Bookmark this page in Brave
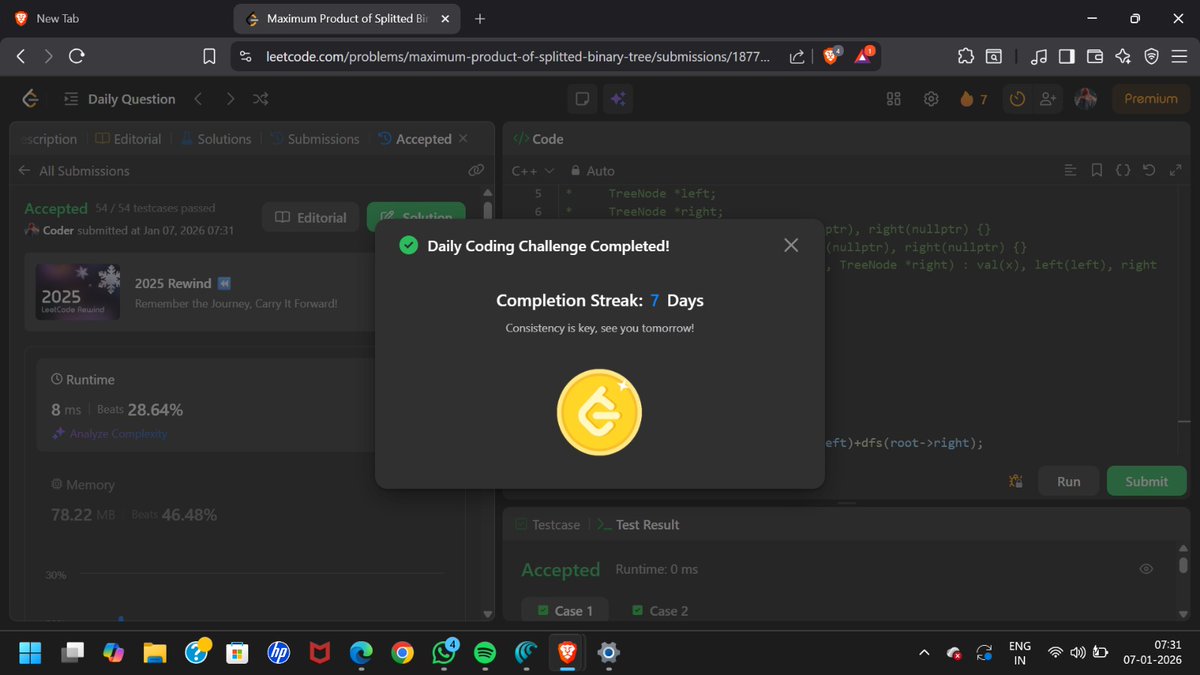The image size is (1200, 675). [209, 57]
